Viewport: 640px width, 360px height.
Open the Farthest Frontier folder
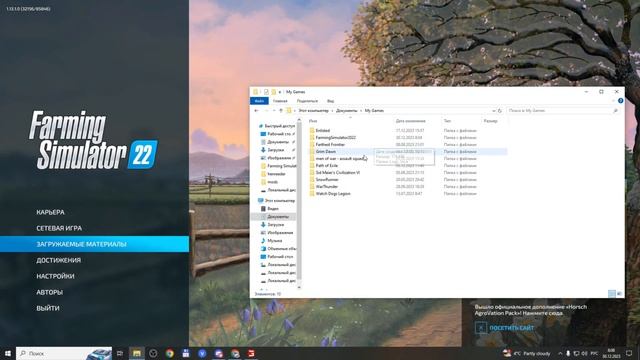[330, 144]
